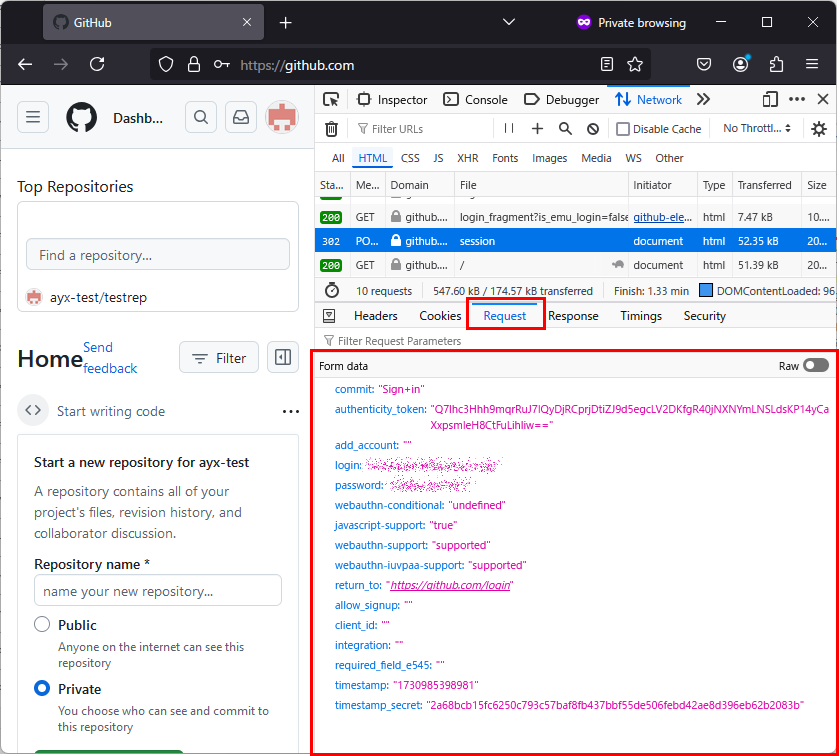
Task: Open Network settings gear icon
Action: [819, 129]
